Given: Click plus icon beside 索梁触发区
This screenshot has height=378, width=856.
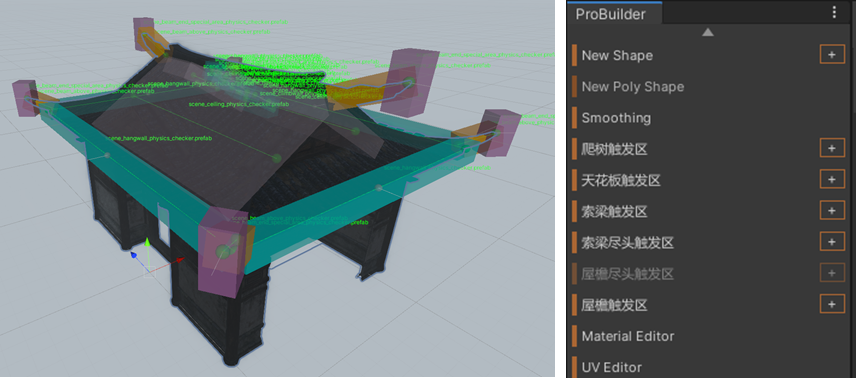Looking at the screenshot, I should pyautogui.click(x=832, y=210).
